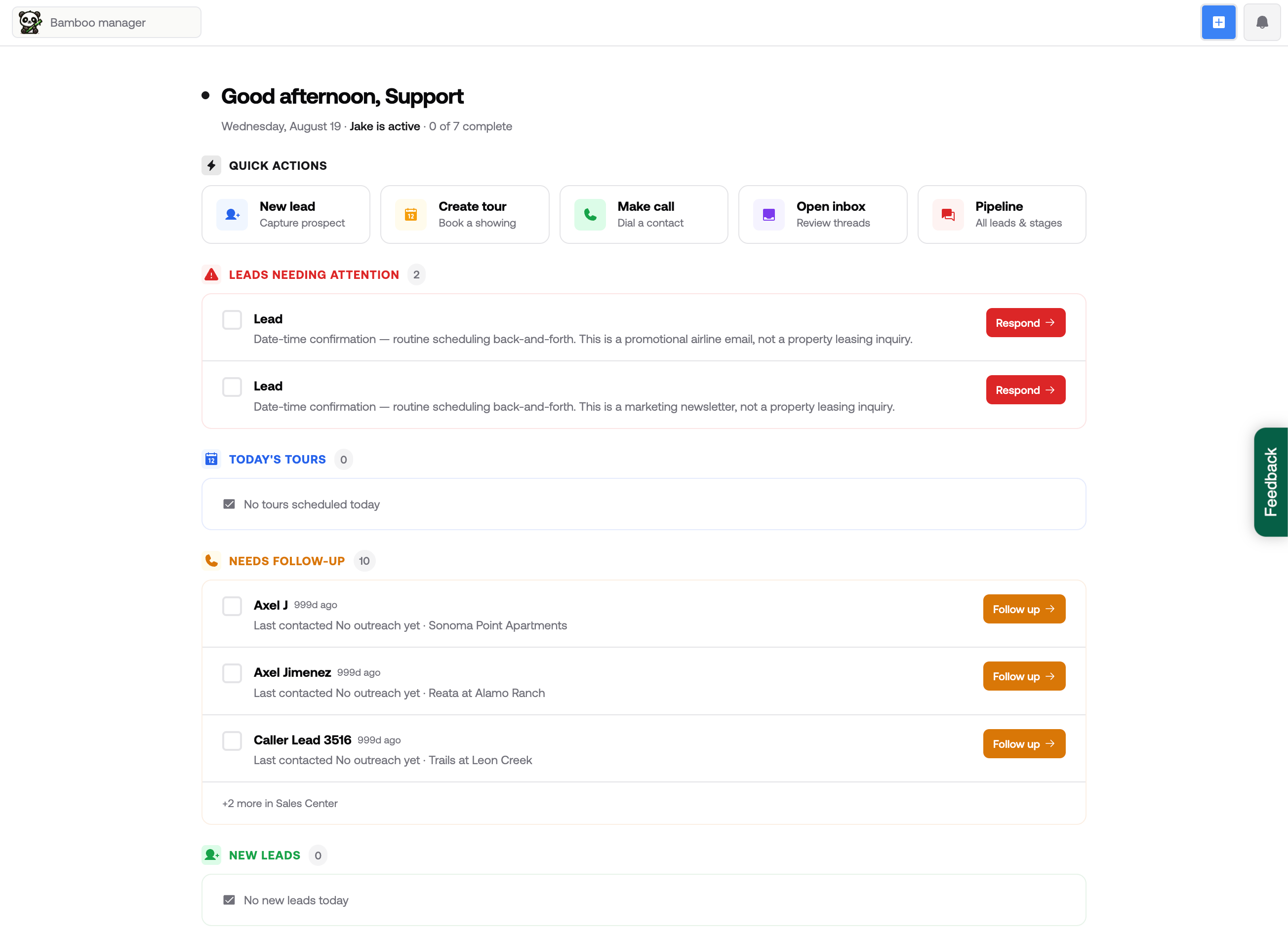Screen dimensions: 1288x932
Task: Click the Needs Follow-Up phone icon
Action: pos(211,561)
